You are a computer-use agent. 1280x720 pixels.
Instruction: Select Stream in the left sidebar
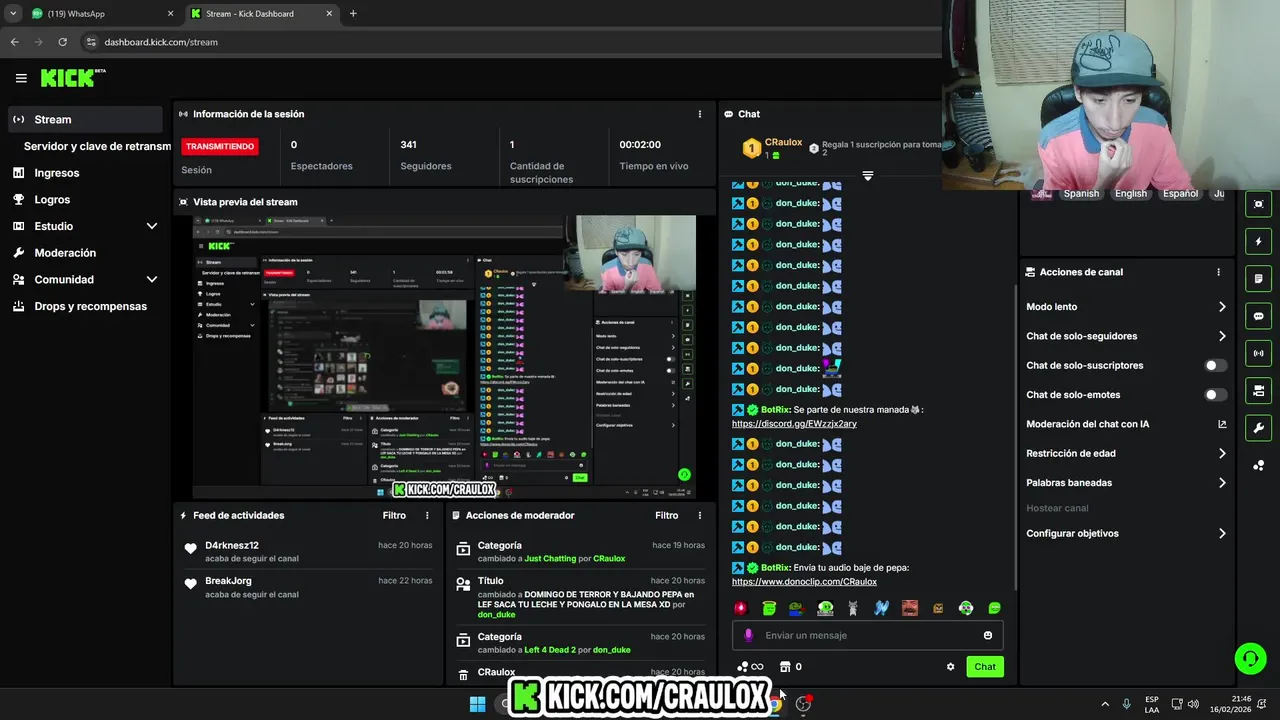[84, 119]
